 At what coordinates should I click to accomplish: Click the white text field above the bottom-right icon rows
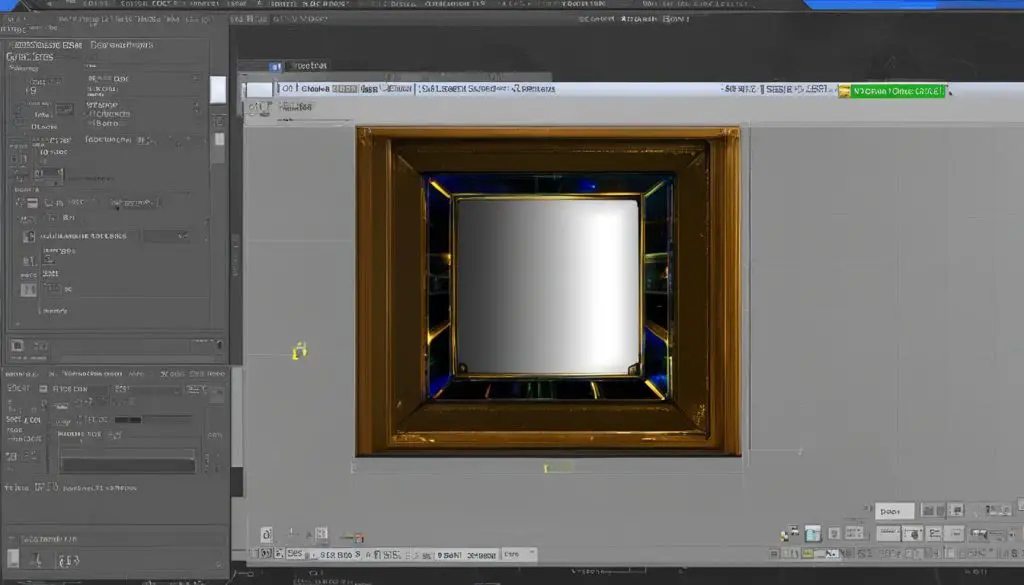pos(894,511)
